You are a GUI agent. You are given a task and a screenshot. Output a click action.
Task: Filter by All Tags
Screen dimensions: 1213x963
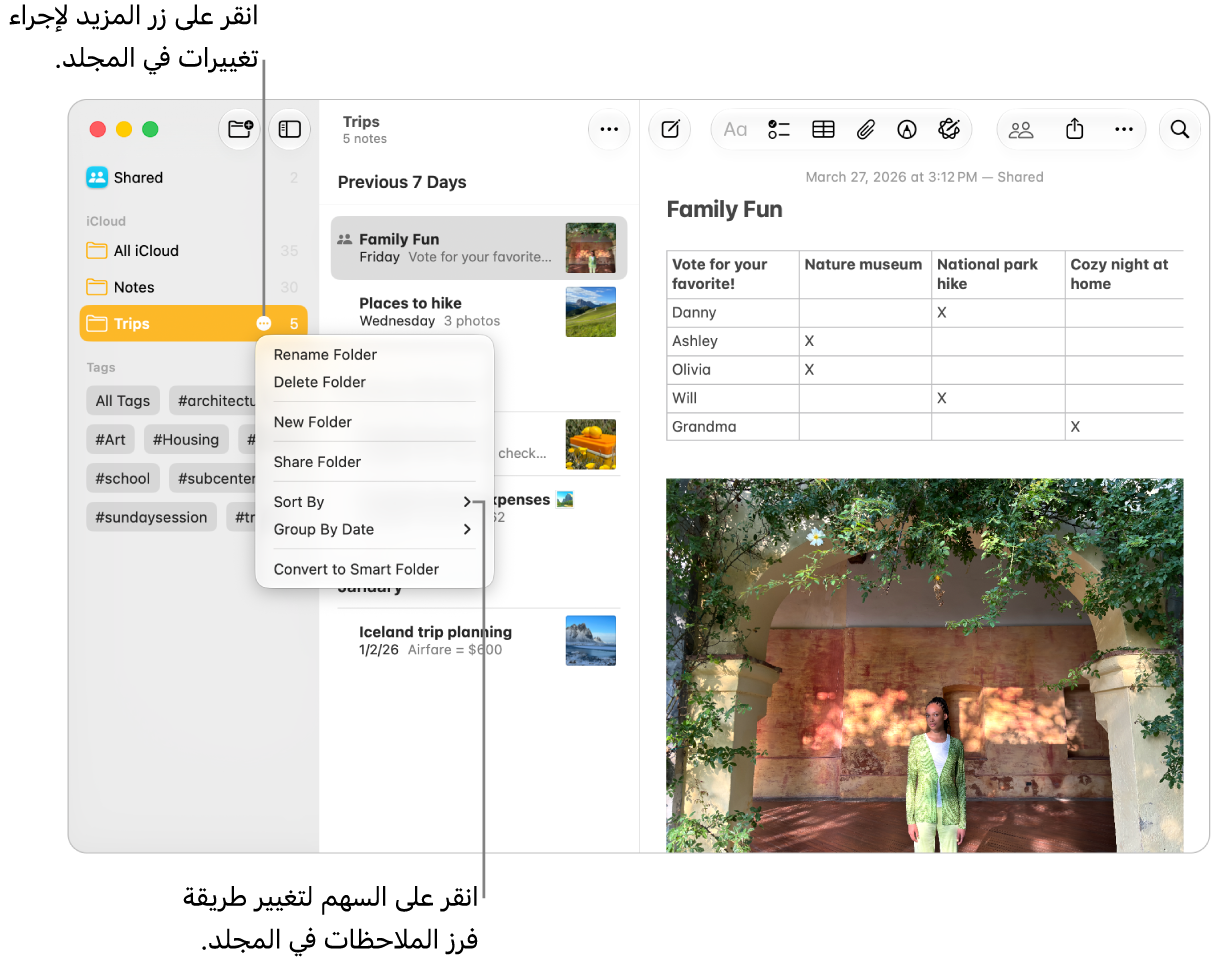point(123,401)
